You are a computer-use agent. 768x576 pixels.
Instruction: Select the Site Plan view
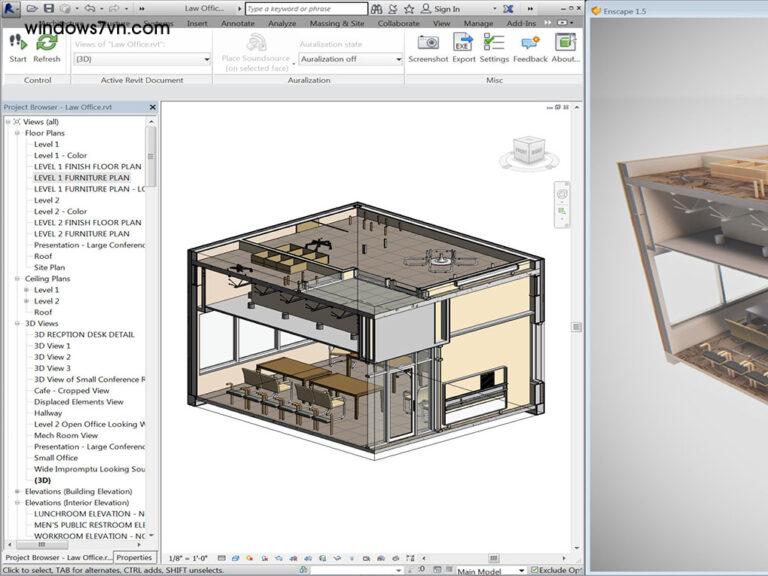(49, 267)
